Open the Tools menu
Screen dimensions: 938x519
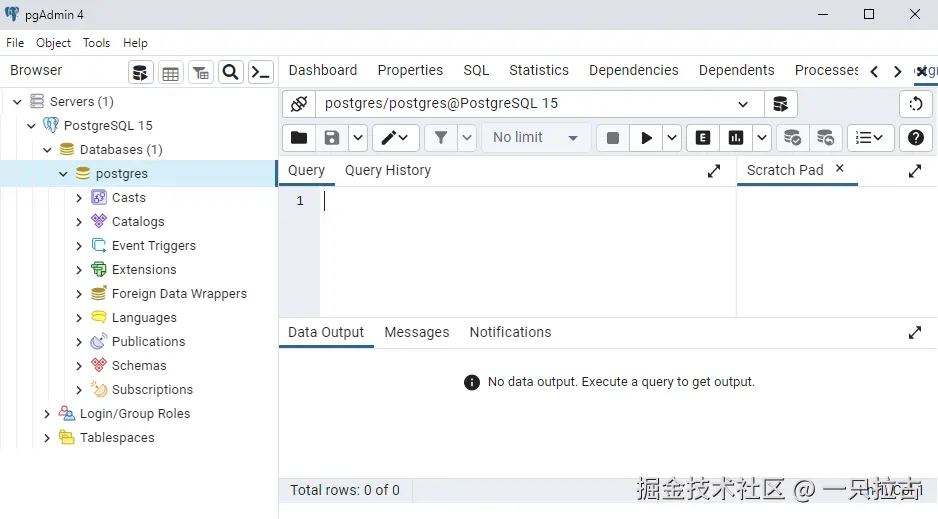point(96,43)
